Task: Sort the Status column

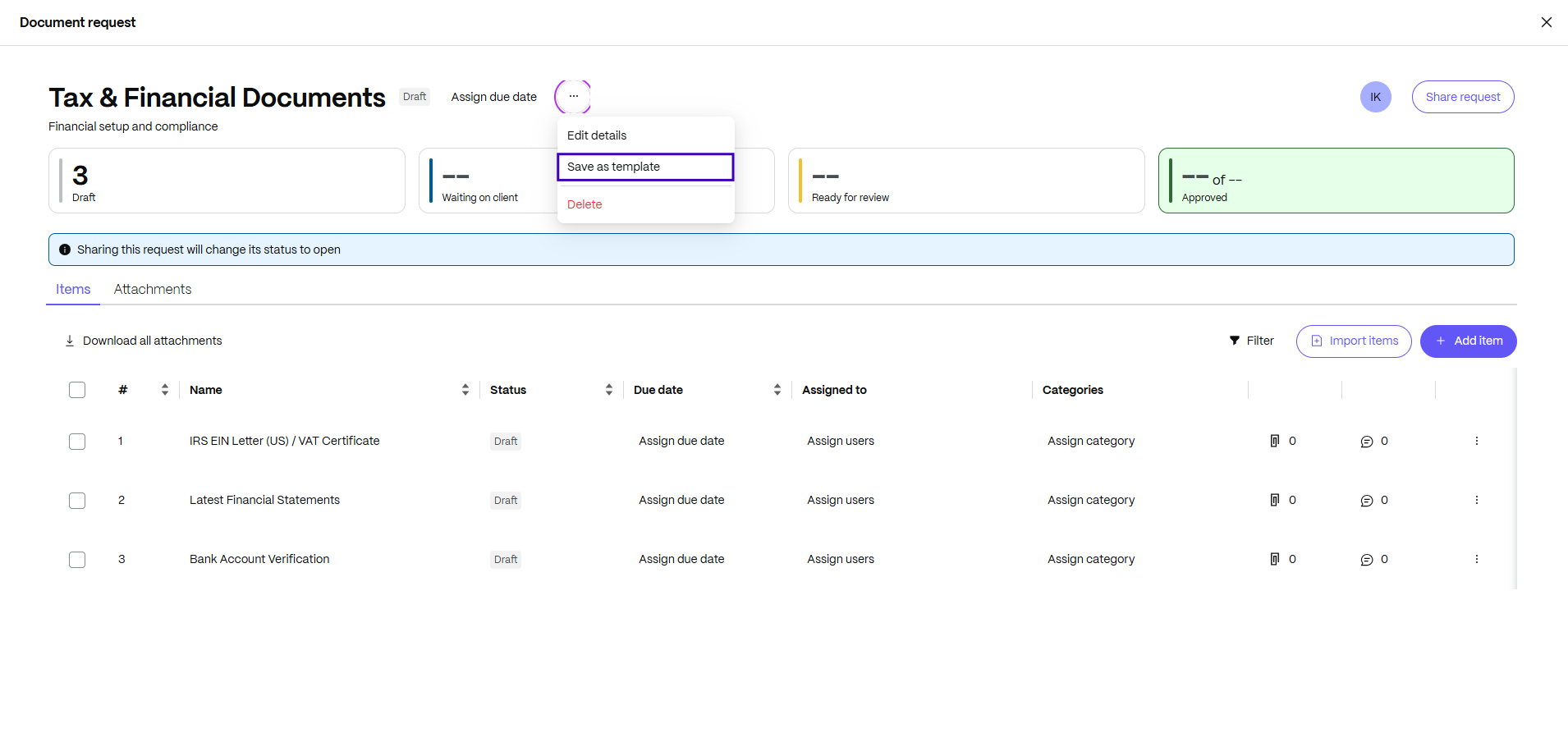Action: [608, 389]
